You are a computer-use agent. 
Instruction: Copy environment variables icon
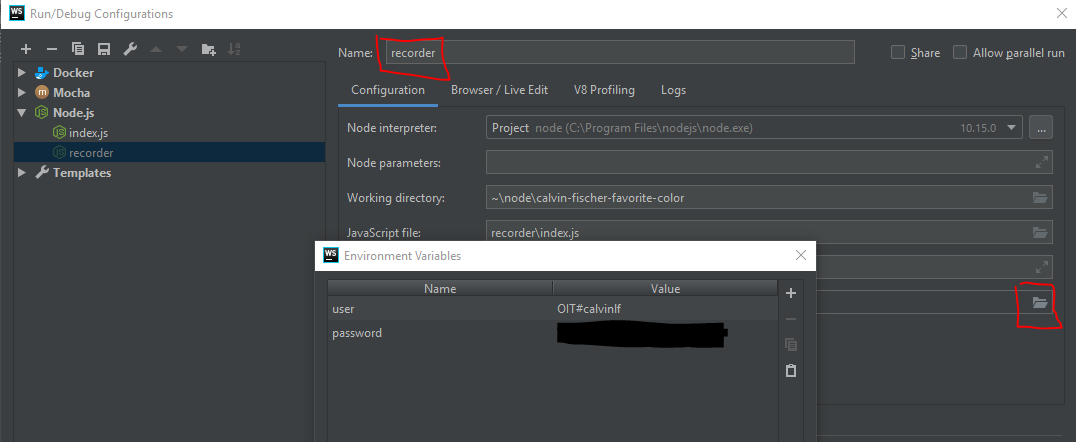point(791,345)
